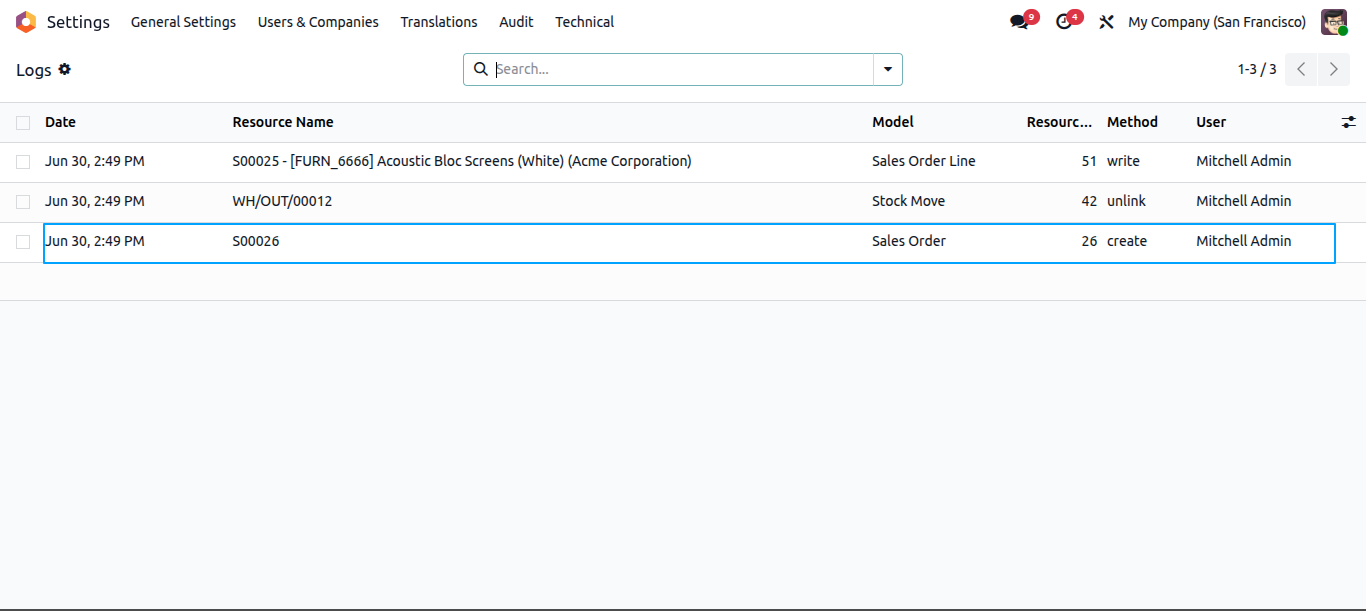
Task: Expand the search options dropdown toggle
Action: pyautogui.click(x=888, y=69)
